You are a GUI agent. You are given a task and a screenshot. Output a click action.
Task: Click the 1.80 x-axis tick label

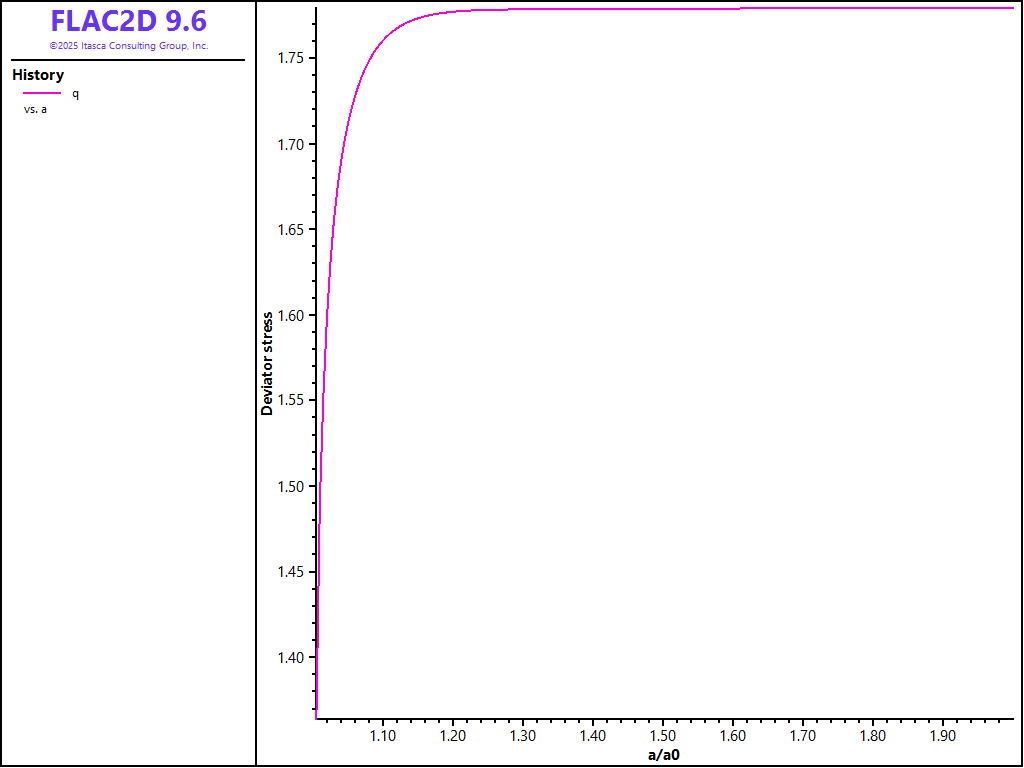tap(872, 735)
